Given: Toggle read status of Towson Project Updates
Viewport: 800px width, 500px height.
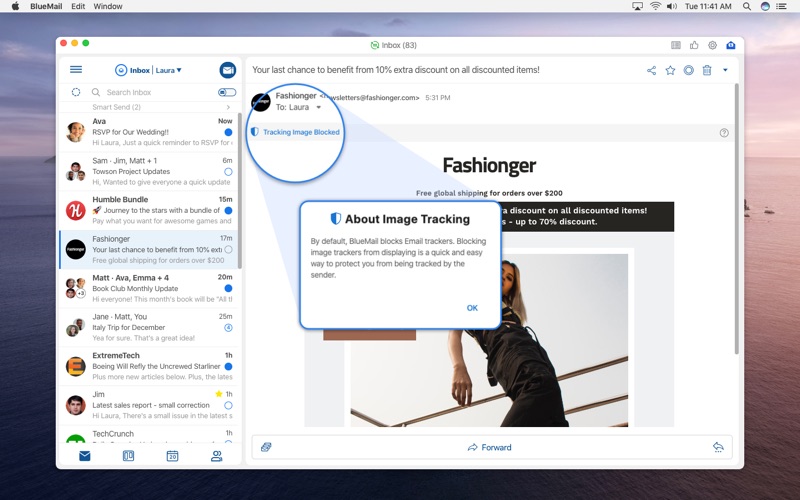Looking at the screenshot, I should pos(229,172).
